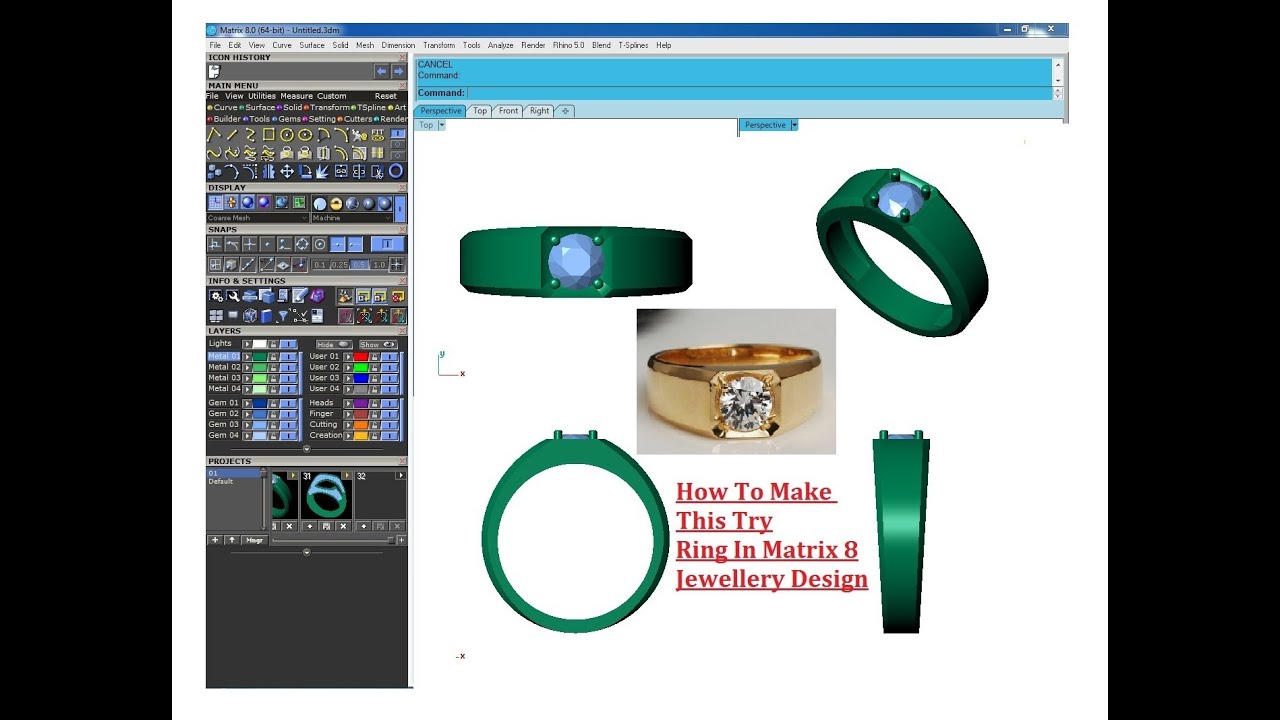Set snap value to 0.5
Screen dimensions: 1280x720
point(359,265)
